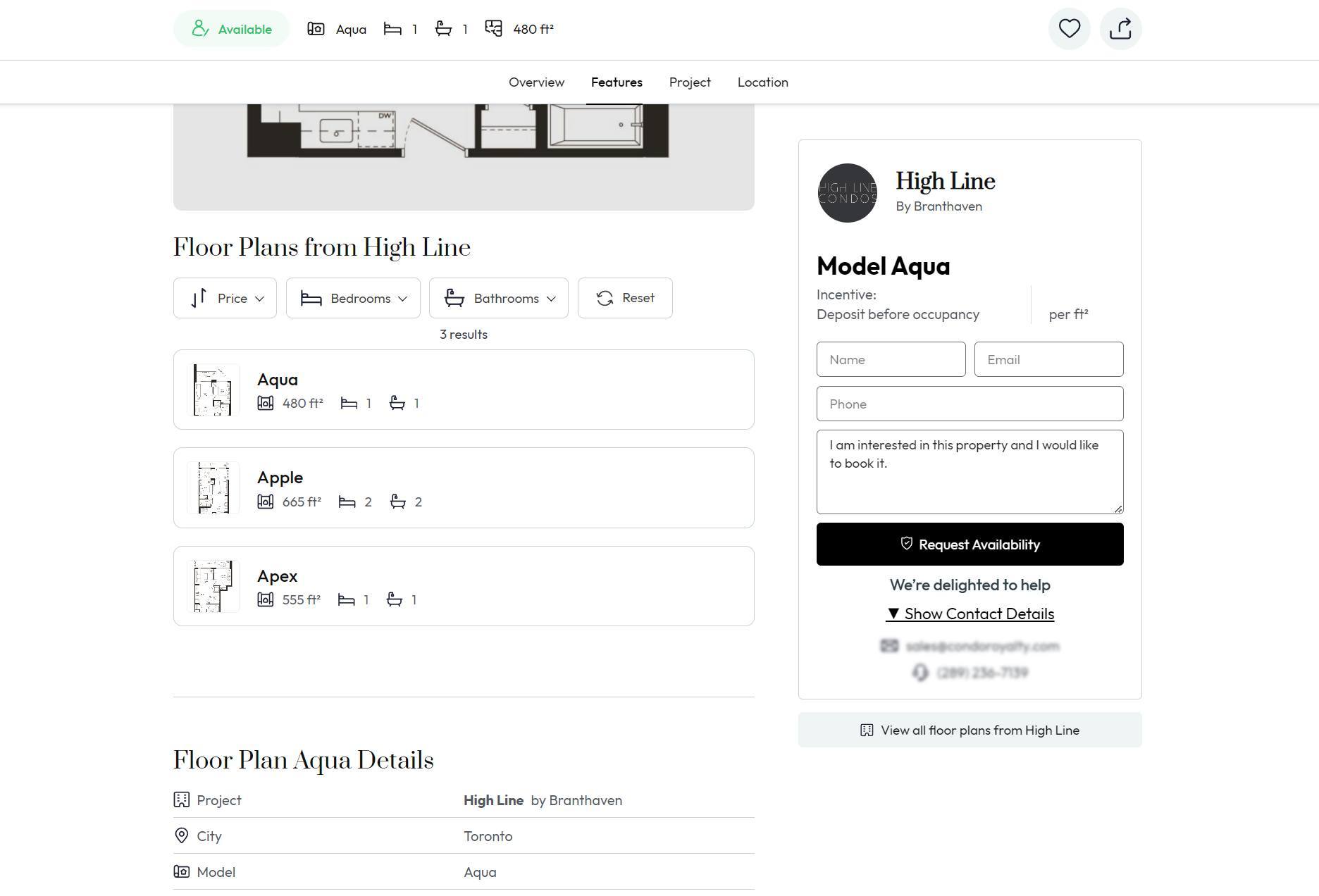The width and height of the screenshot is (1319, 896).
Task: Switch to the Overview tab
Action: point(536,82)
